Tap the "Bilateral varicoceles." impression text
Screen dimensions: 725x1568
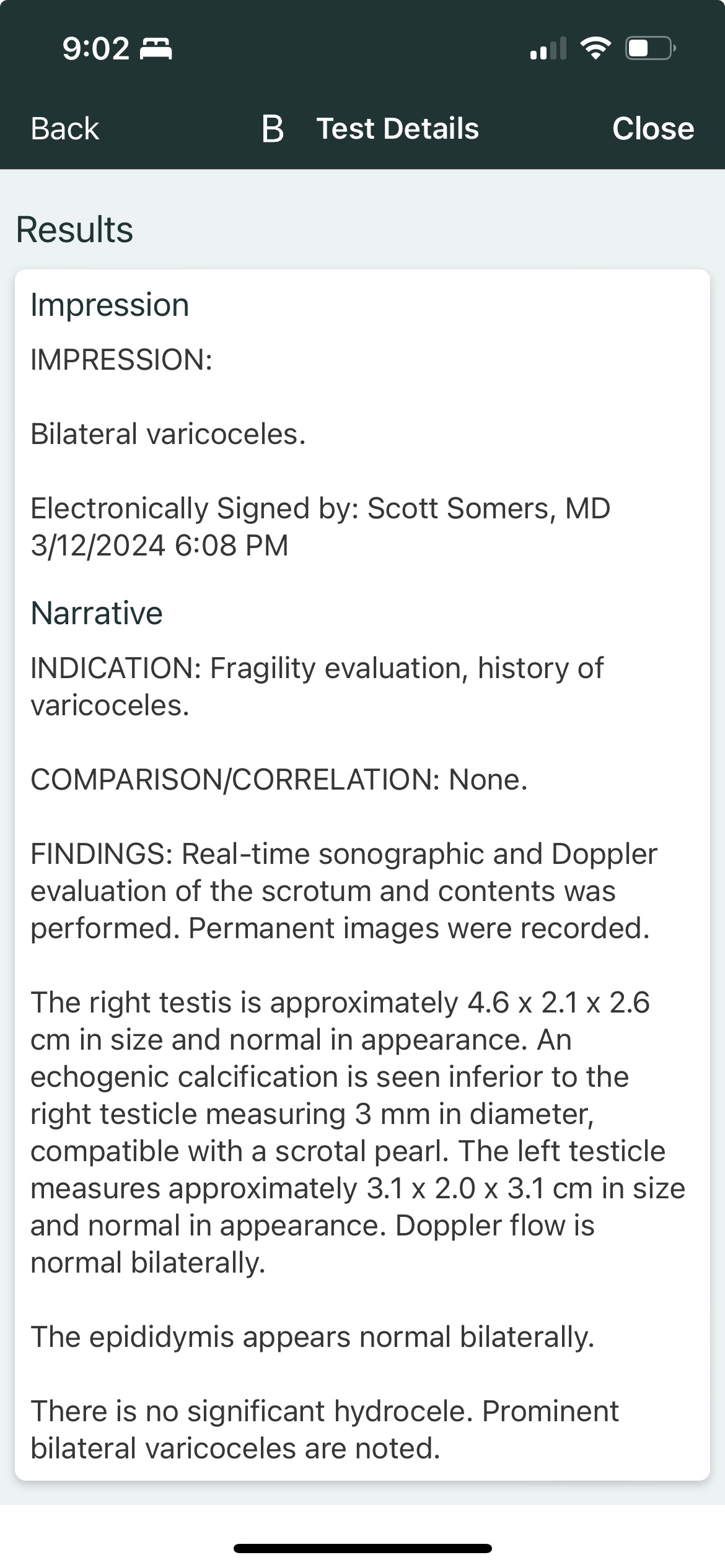[x=168, y=433]
